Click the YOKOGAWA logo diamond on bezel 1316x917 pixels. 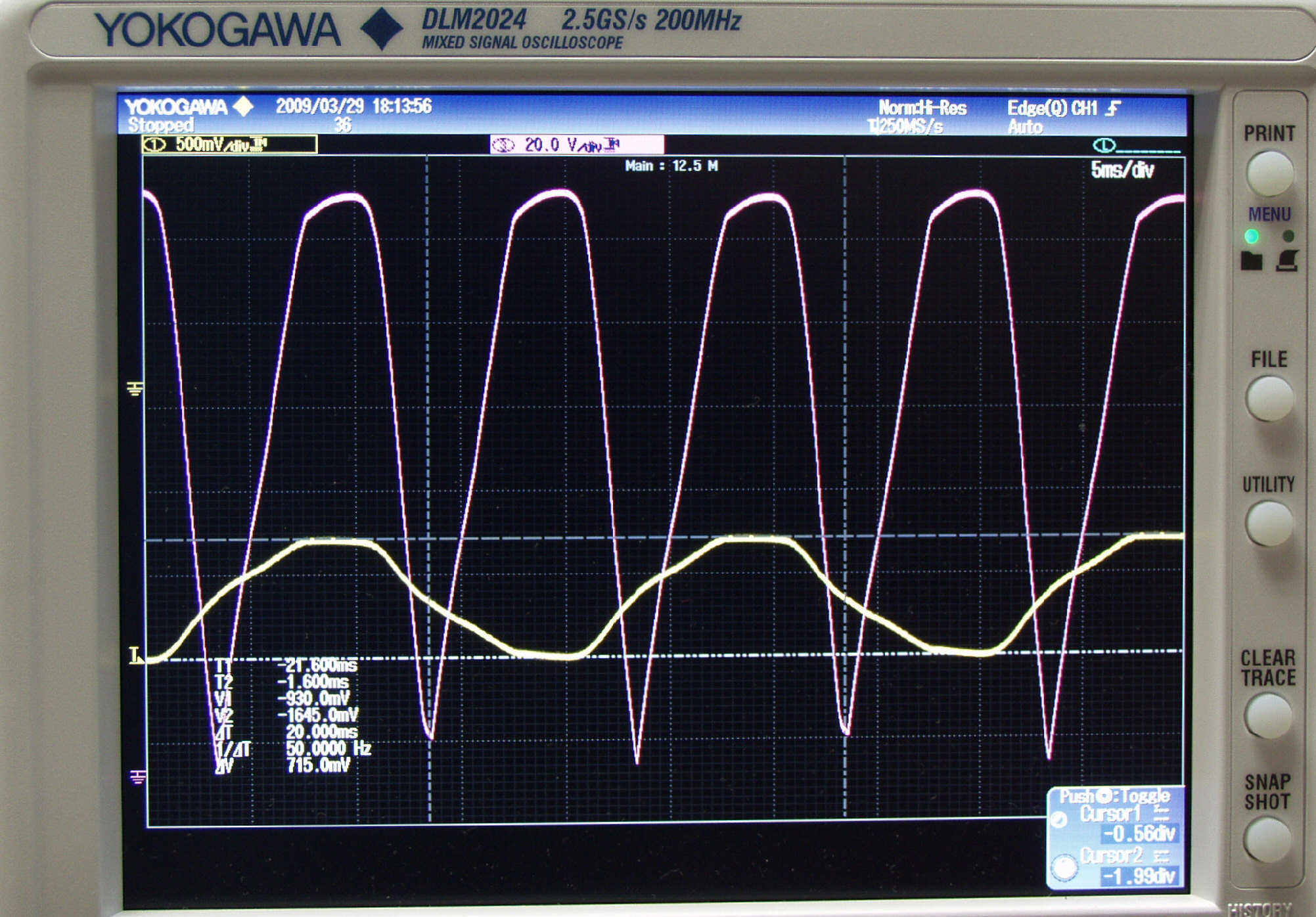[382, 28]
